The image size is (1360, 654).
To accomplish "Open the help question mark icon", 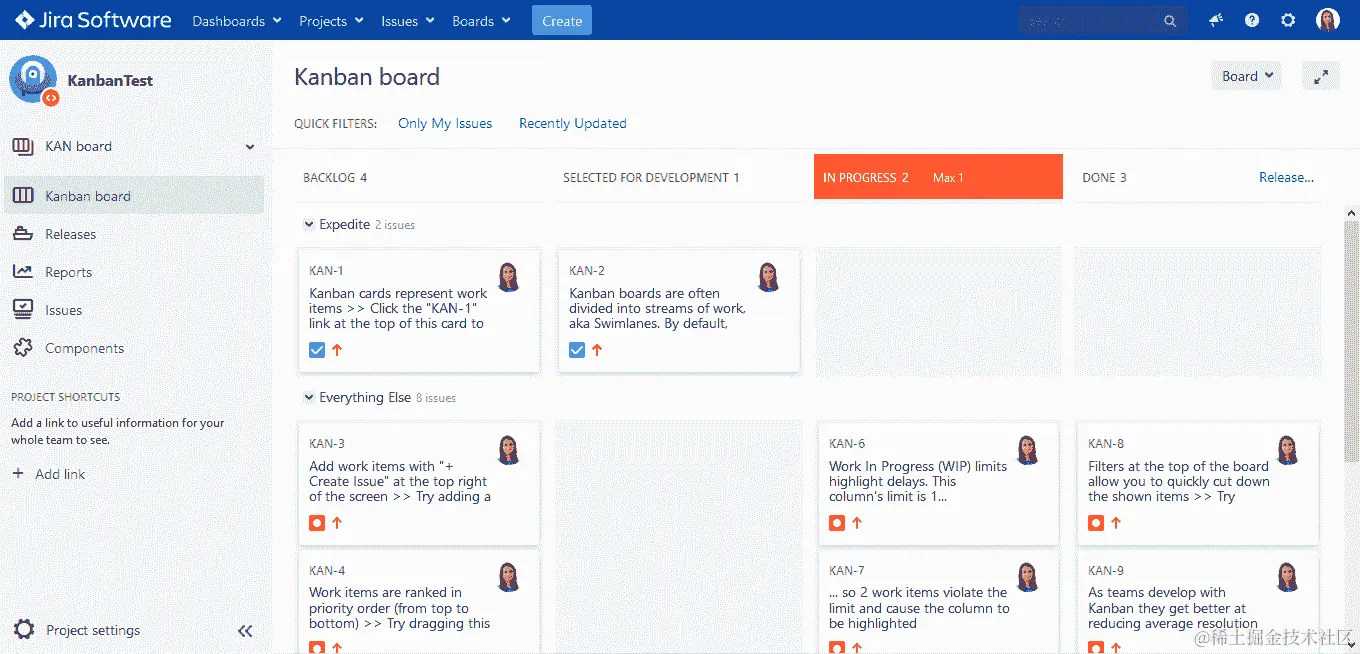I will tap(1252, 20).
